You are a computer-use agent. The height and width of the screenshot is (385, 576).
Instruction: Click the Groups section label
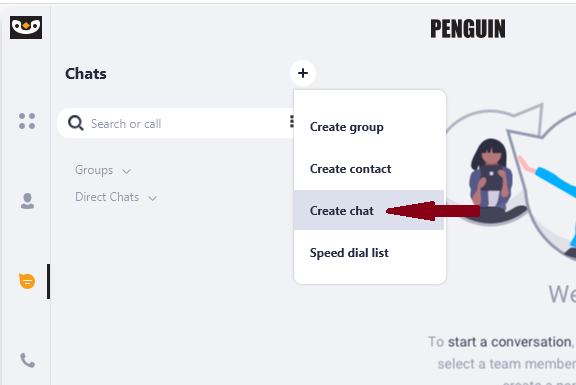[x=94, y=170]
